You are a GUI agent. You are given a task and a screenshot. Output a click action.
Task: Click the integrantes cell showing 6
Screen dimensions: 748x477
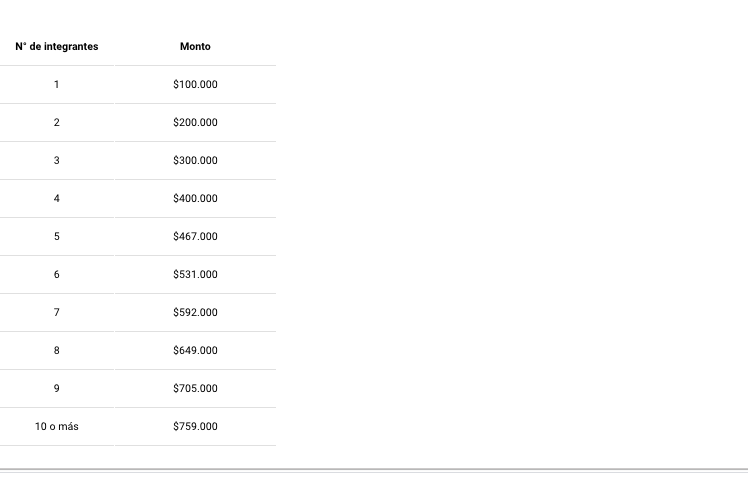point(57,274)
